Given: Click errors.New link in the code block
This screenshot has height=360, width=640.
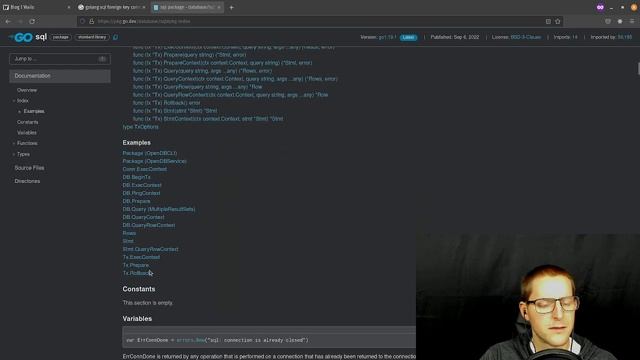Looking at the screenshot, I should [x=191, y=340].
